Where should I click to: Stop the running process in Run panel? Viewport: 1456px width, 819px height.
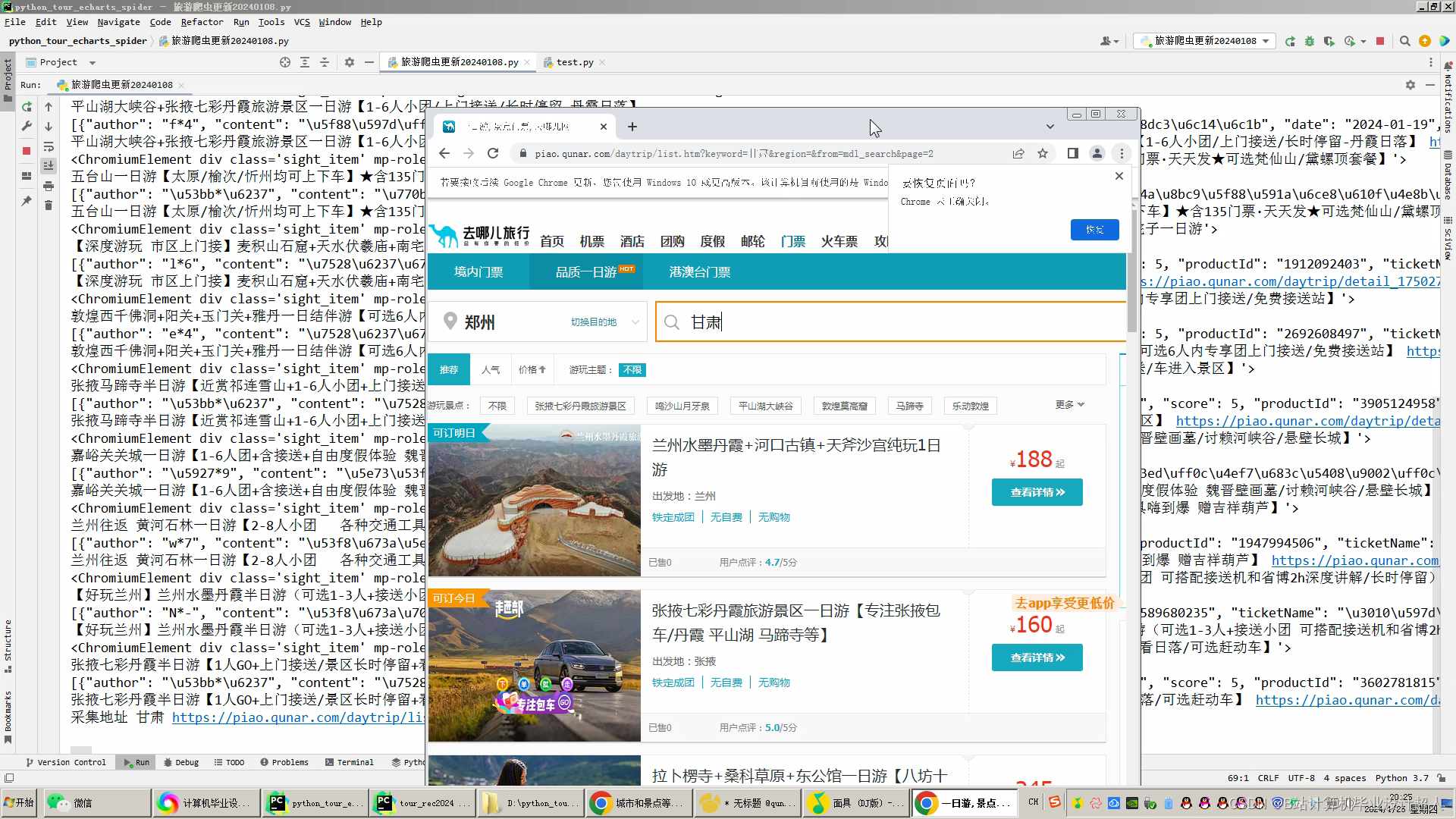click(27, 151)
